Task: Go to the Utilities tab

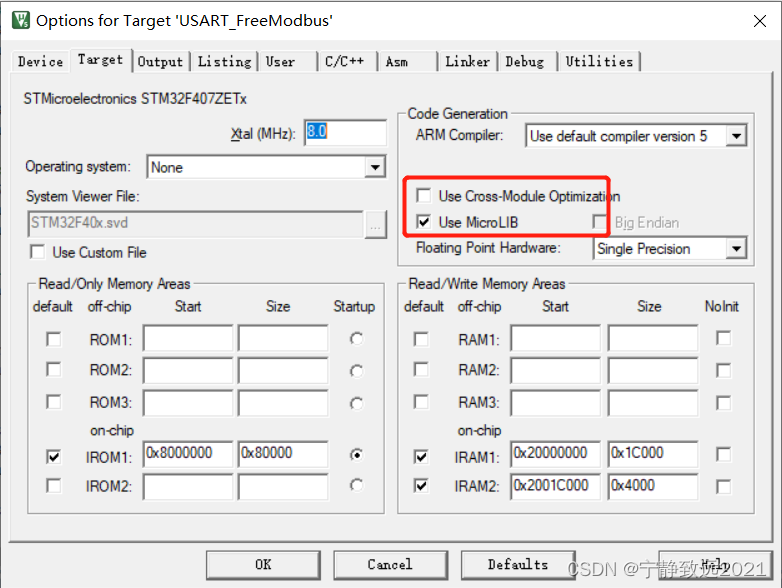Action: [599, 62]
